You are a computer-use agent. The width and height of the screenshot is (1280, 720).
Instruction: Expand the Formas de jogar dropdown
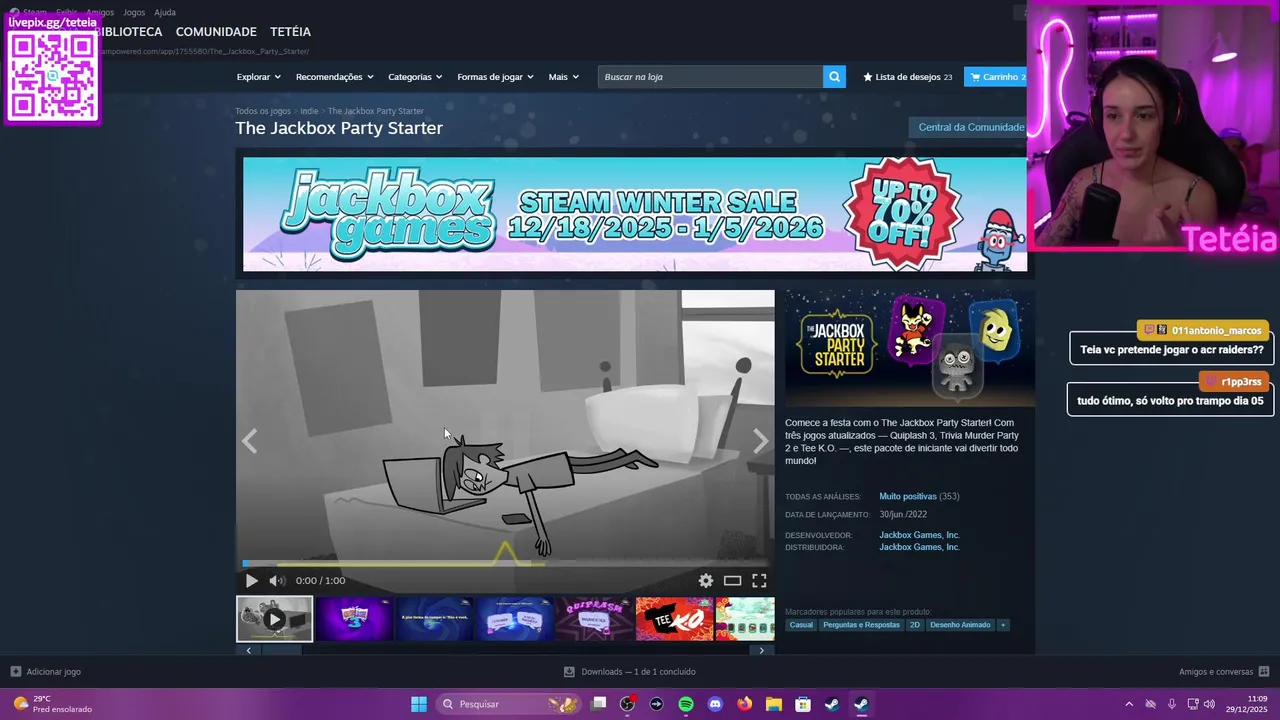(x=495, y=77)
